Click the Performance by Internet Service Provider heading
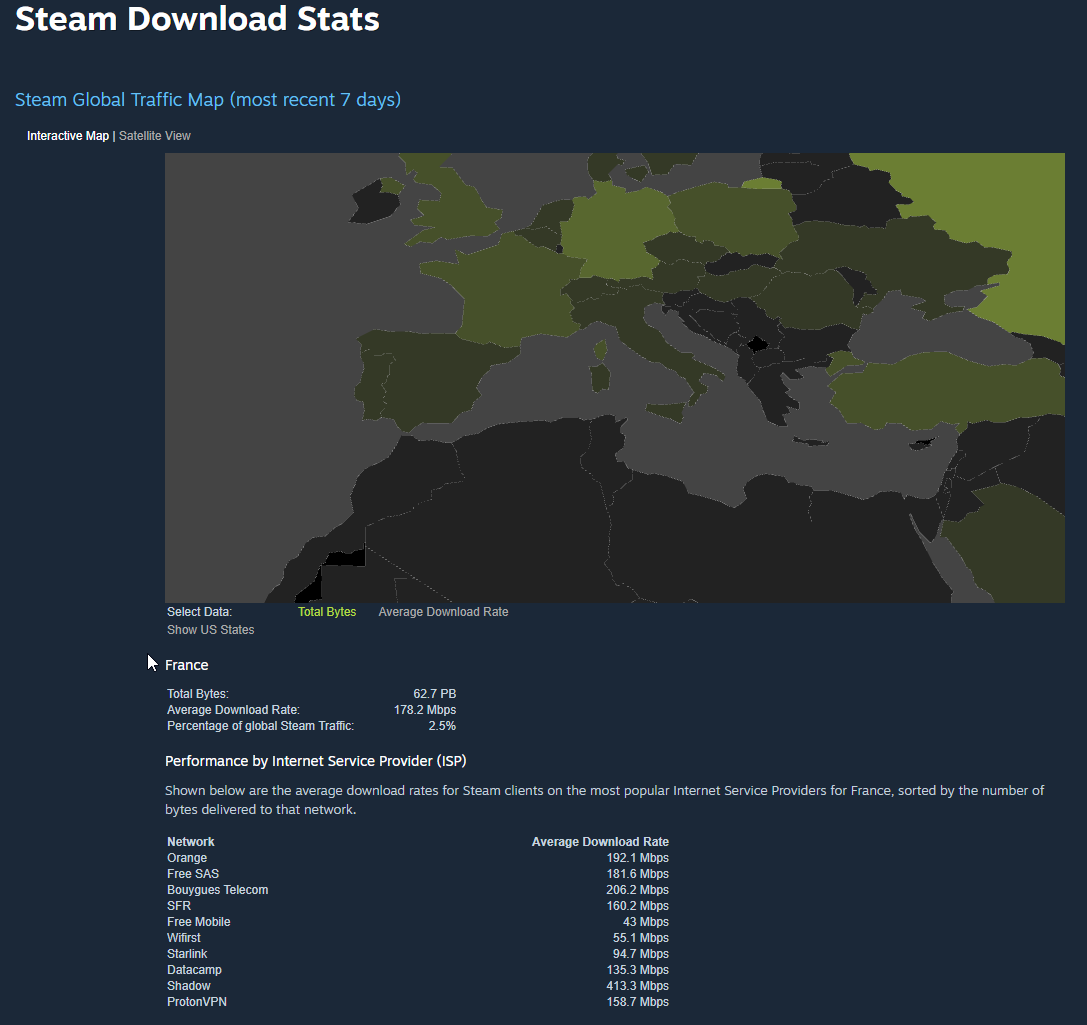This screenshot has width=1087, height=1025. point(315,761)
